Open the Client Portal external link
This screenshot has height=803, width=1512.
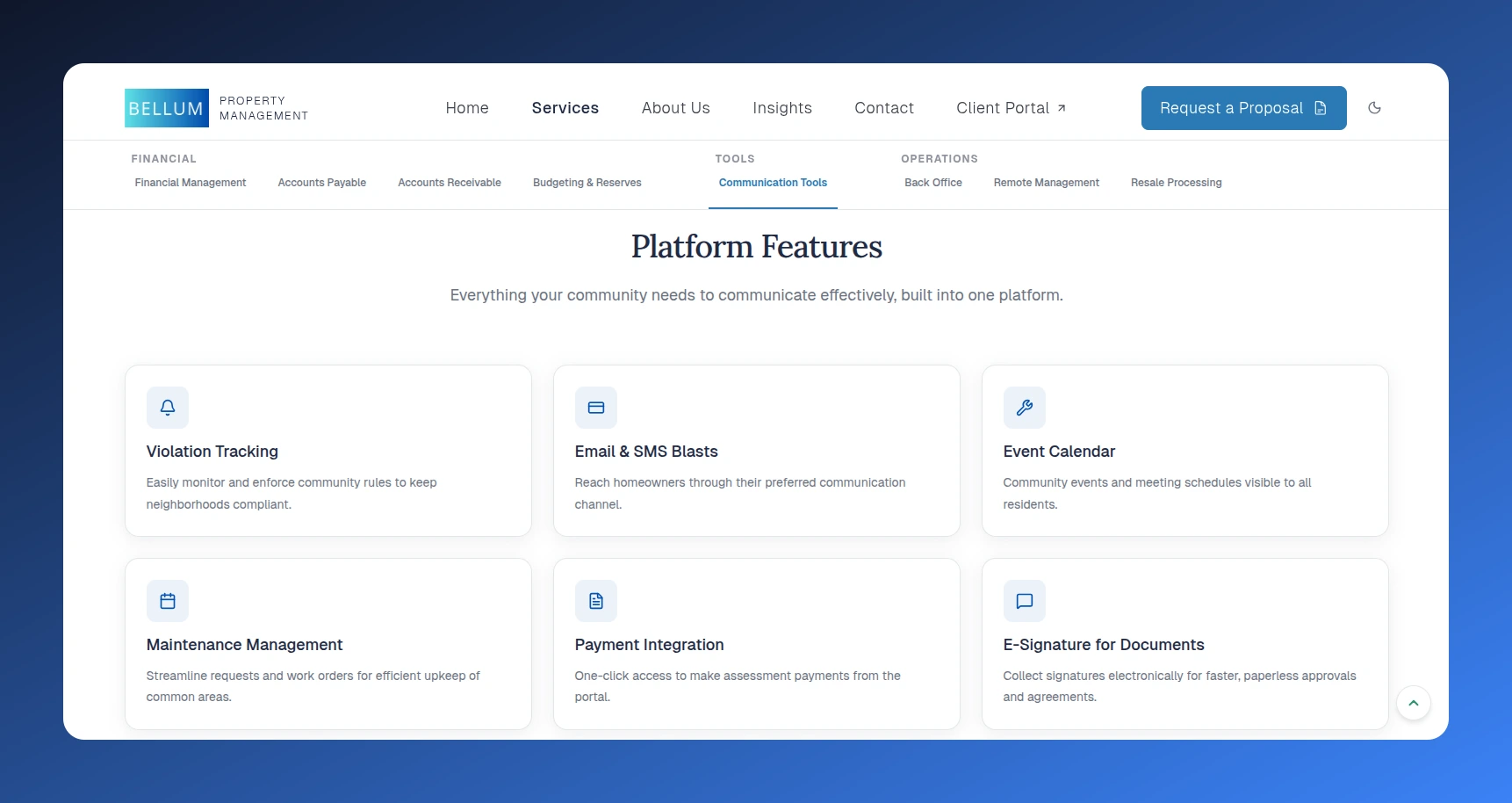(x=1012, y=108)
